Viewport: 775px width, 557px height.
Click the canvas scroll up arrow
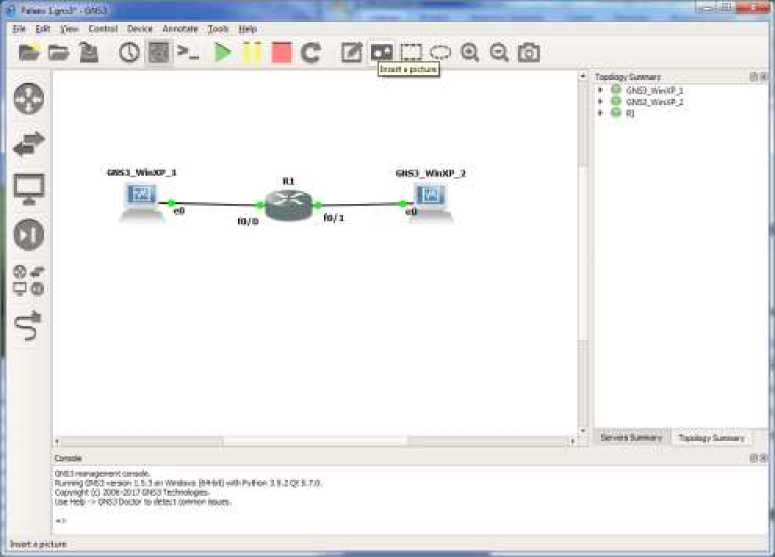pyautogui.click(x=583, y=76)
